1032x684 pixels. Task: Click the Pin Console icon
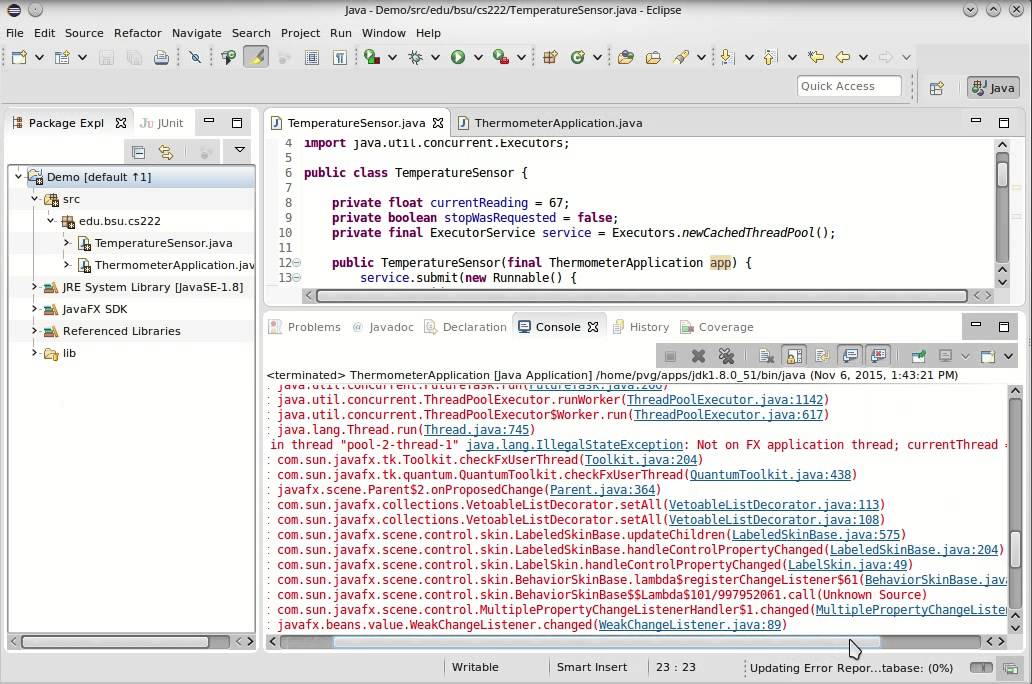tap(918, 356)
